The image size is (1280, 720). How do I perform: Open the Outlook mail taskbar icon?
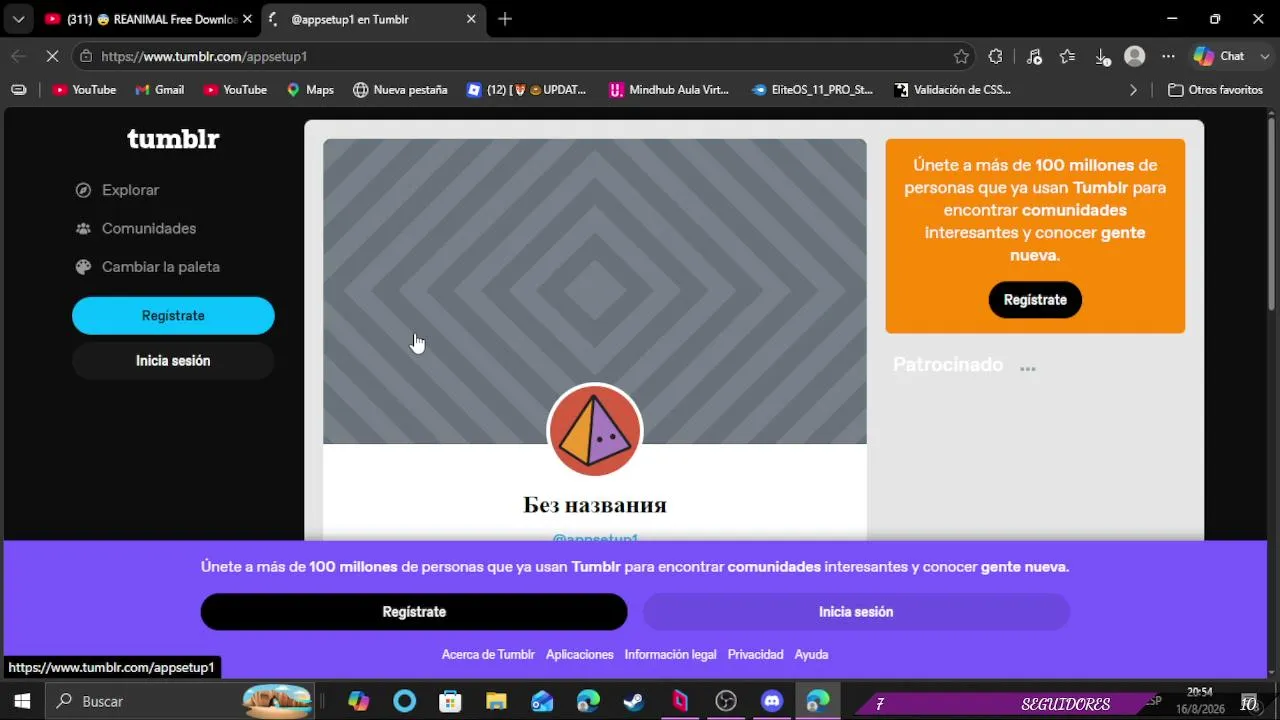point(542,702)
